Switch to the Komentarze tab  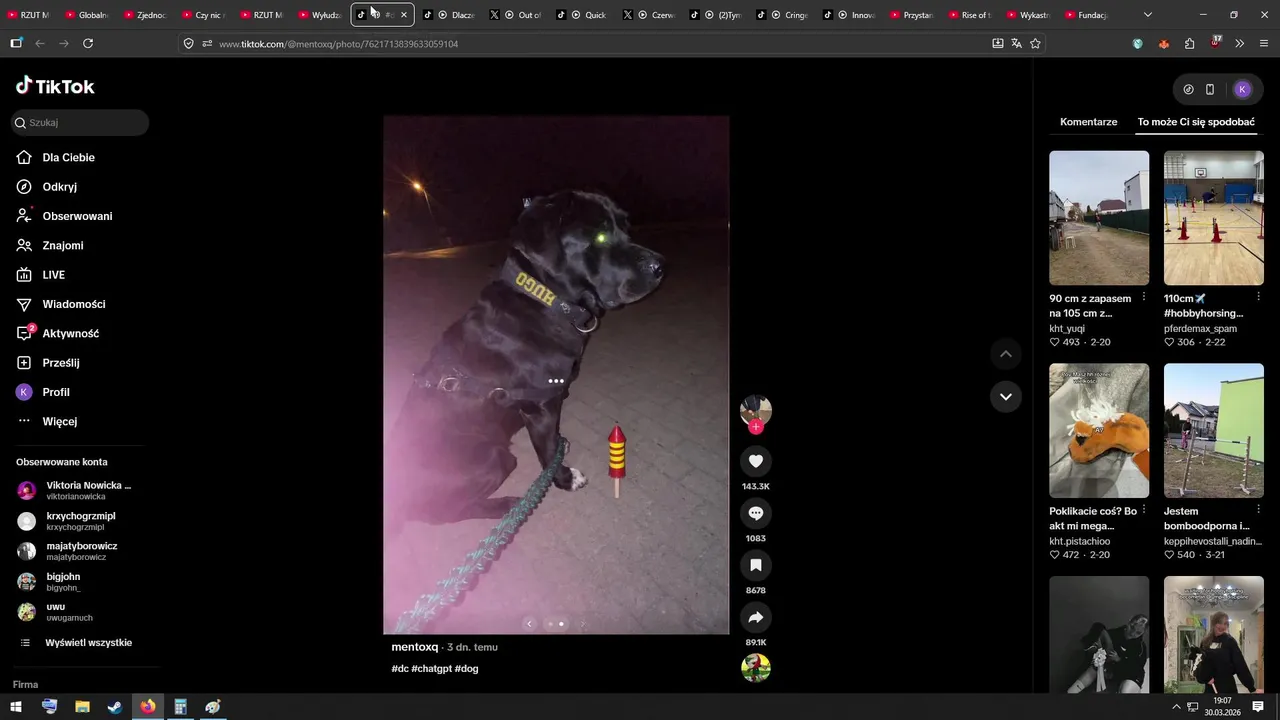point(1088,122)
